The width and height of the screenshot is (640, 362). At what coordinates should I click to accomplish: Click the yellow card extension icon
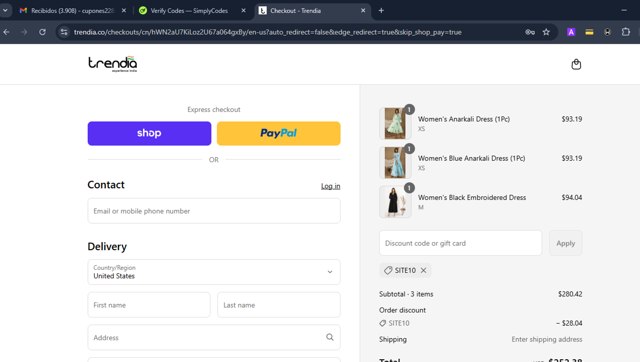click(x=589, y=32)
